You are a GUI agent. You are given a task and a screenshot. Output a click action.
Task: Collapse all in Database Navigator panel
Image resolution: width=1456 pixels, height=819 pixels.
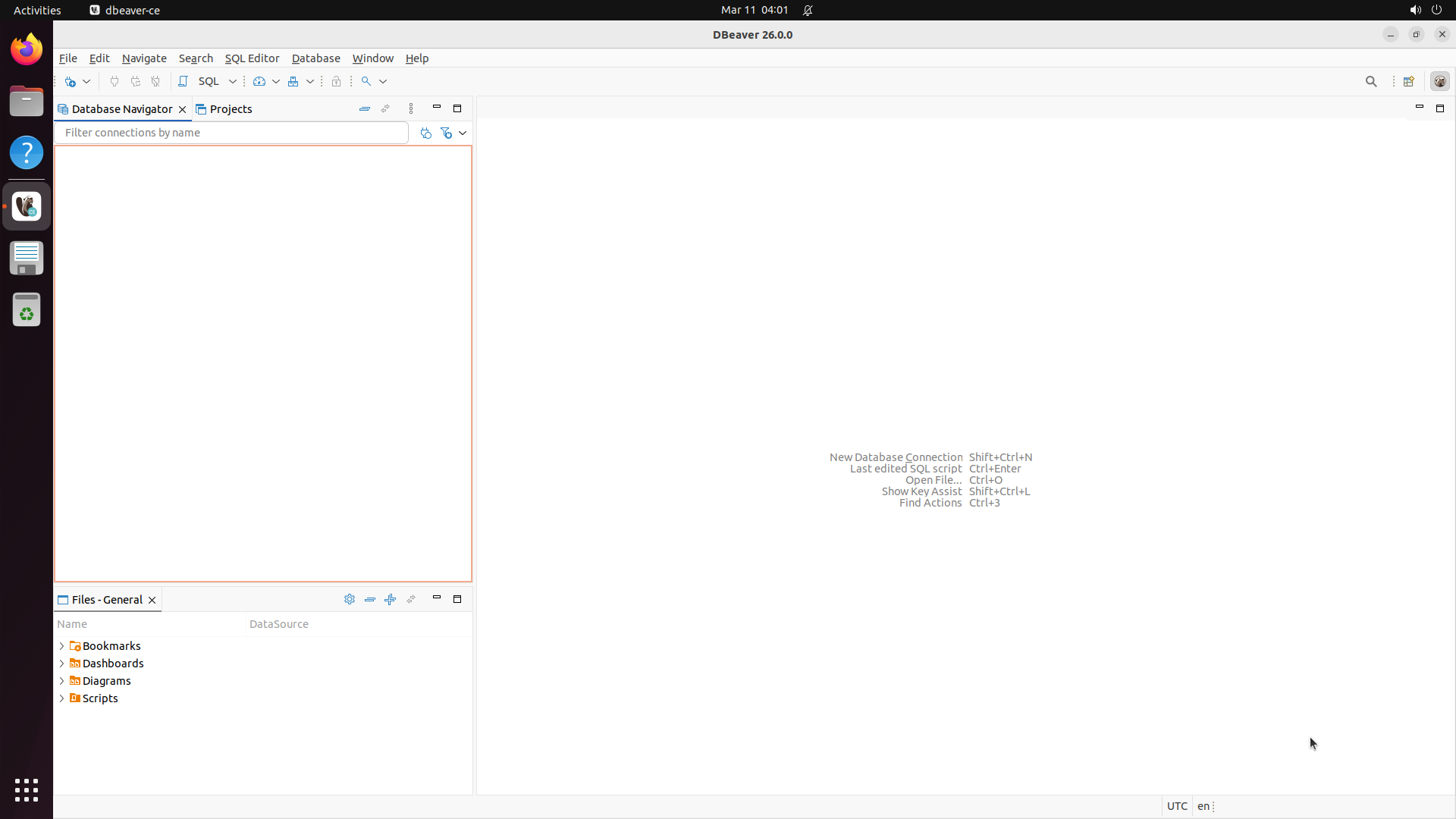365,109
